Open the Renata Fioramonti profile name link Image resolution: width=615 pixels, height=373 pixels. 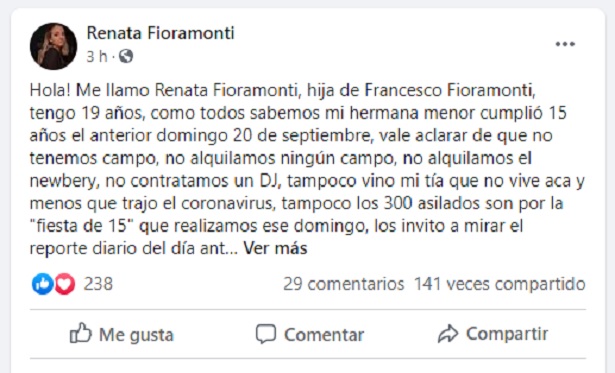[x=160, y=33]
